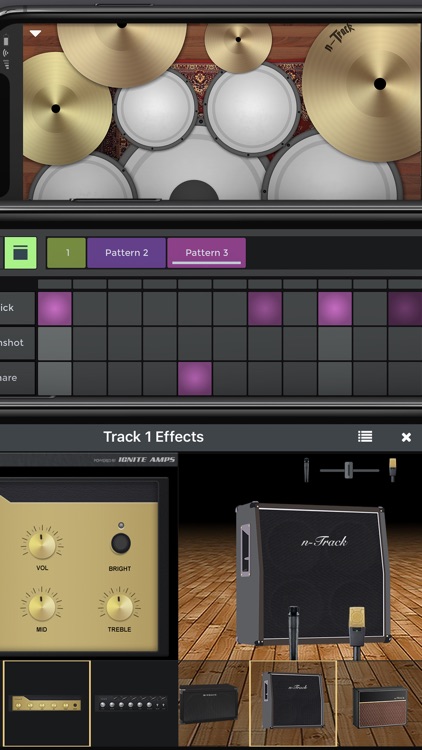Select the gold amp head thumbnail

[46, 704]
